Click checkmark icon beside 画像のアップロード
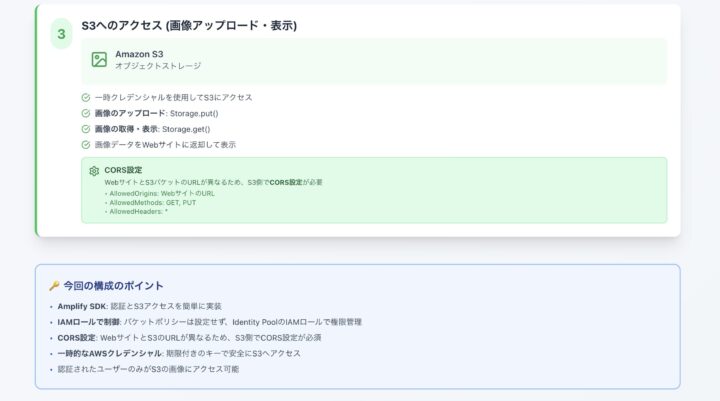Image resolution: width=720 pixels, height=401 pixels. [x=86, y=113]
